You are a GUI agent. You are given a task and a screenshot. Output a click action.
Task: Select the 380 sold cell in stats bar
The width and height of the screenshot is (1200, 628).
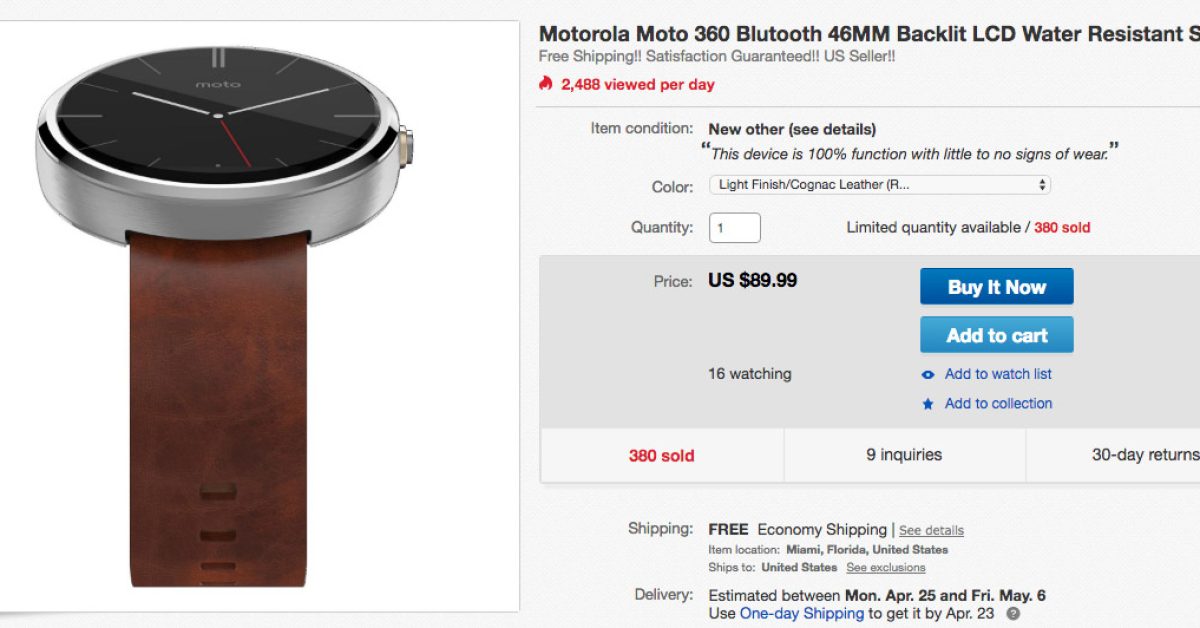(x=661, y=455)
